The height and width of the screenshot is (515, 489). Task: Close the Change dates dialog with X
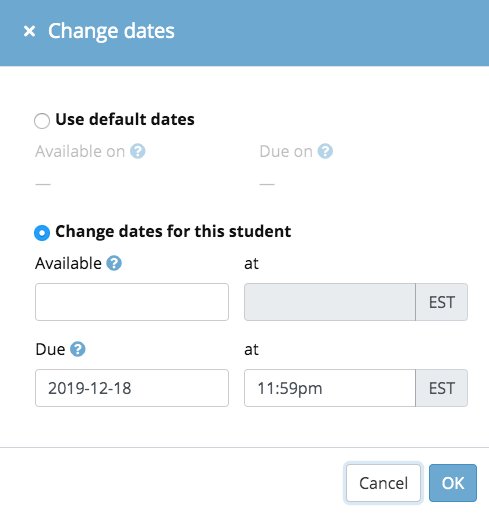click(29, 31)
